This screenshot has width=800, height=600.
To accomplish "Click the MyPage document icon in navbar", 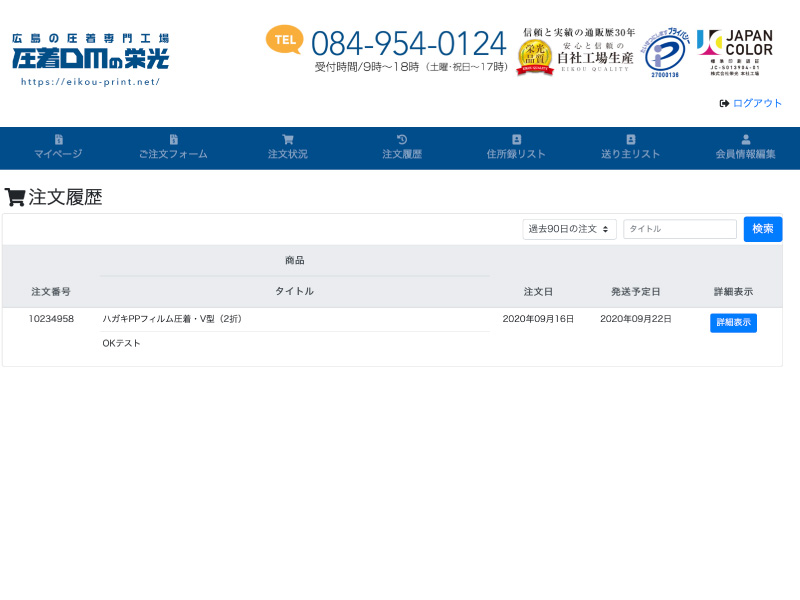I will pyautogui.click(x=58, y=139).
